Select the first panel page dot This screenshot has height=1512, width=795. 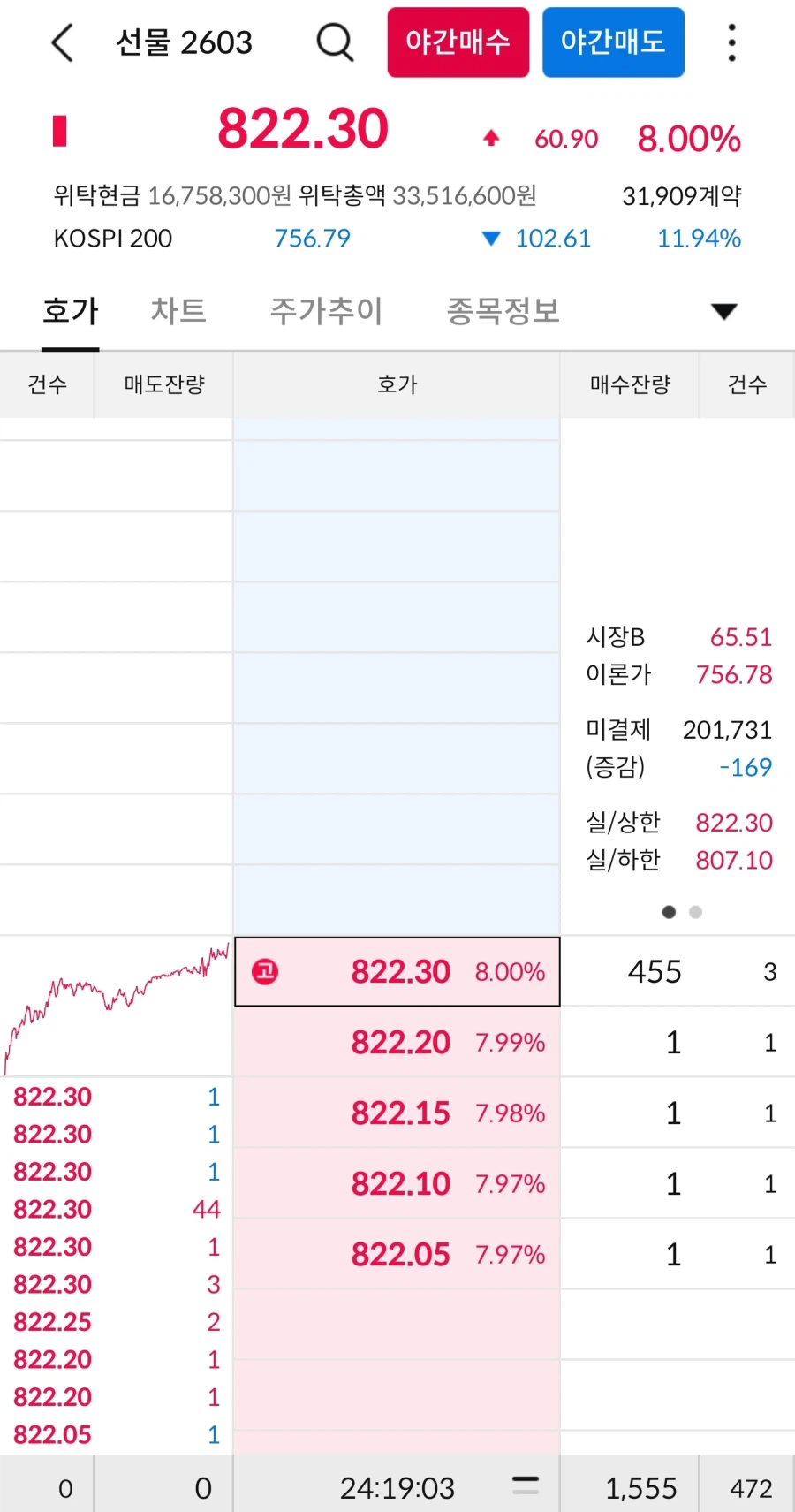pyautogui.click(x=669, y=912)
